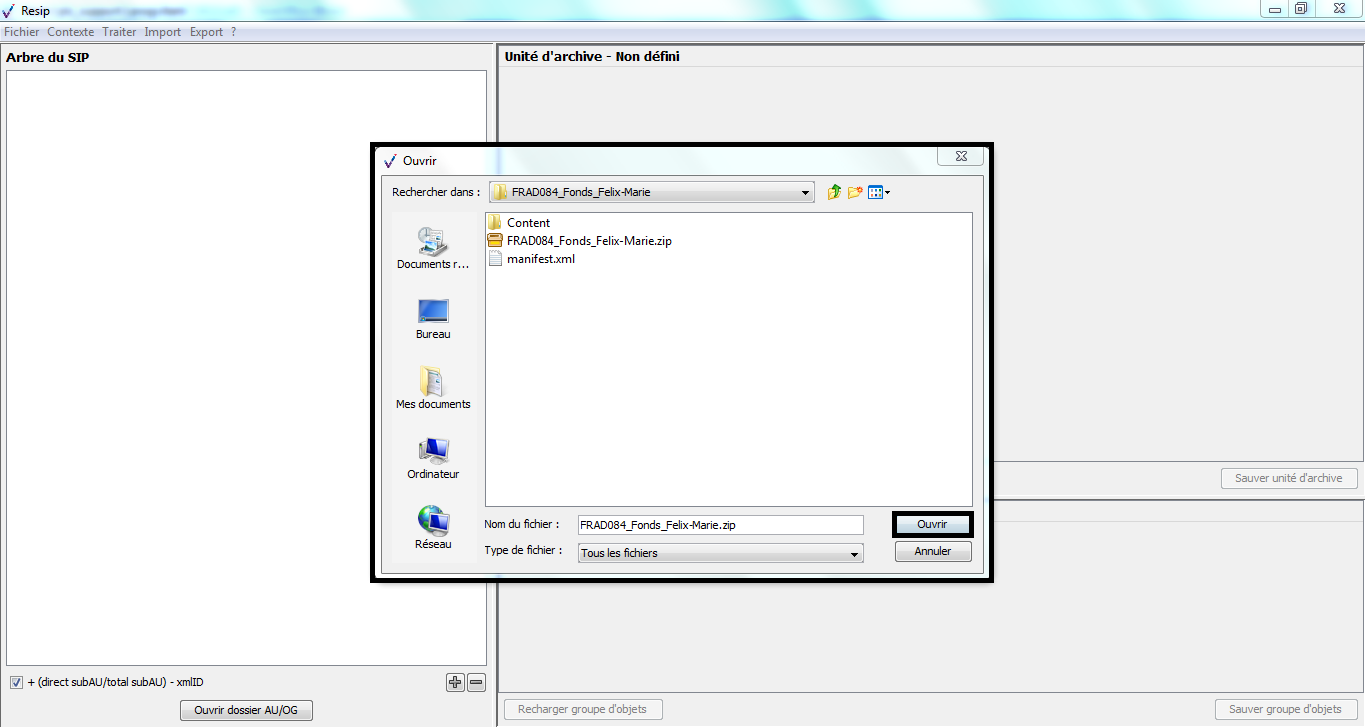1365x727 pixels.
Task: Create a new folder icon
Action: tap(855, 192)
